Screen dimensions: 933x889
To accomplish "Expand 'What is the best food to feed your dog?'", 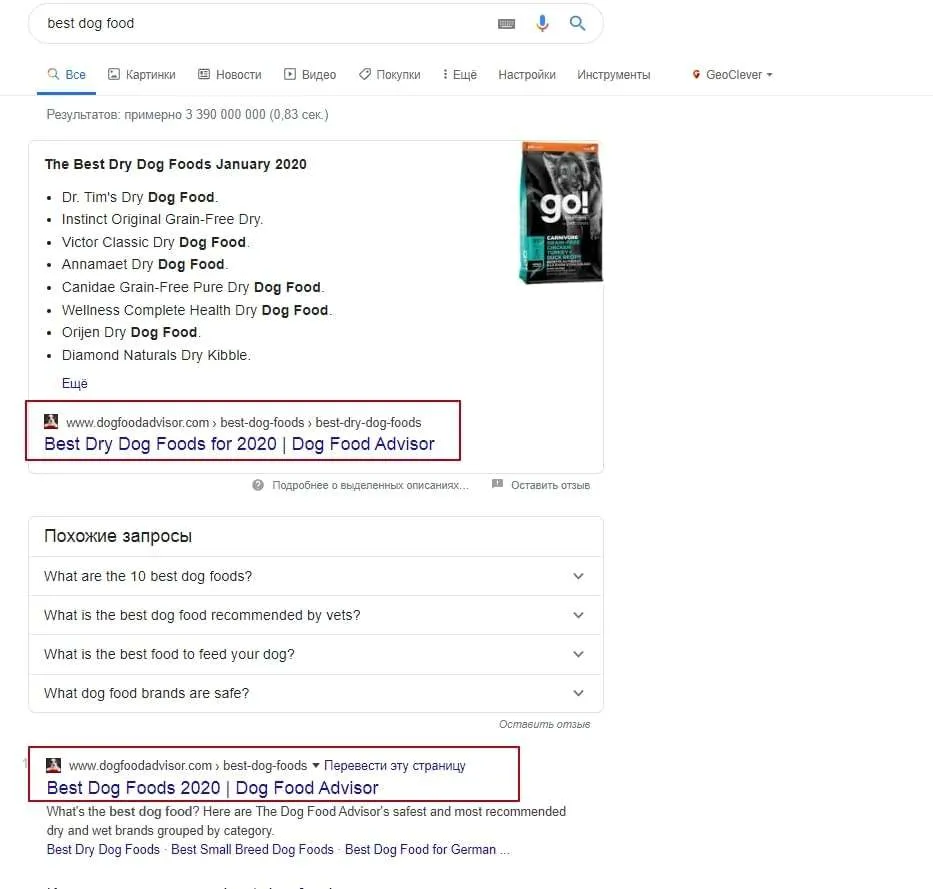I will tap(315, 654).
